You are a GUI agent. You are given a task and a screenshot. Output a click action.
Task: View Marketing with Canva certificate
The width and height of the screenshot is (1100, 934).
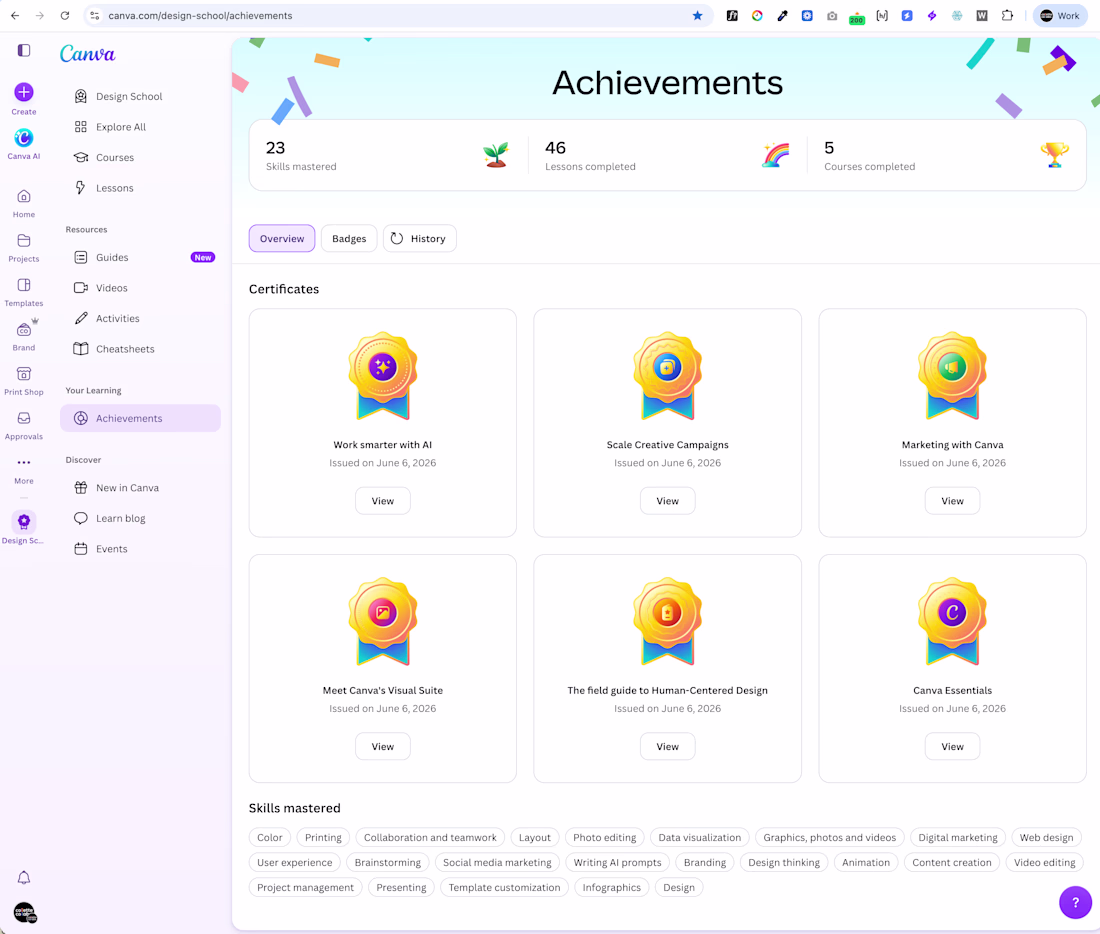pyautogui.click(x=953, y=501)
